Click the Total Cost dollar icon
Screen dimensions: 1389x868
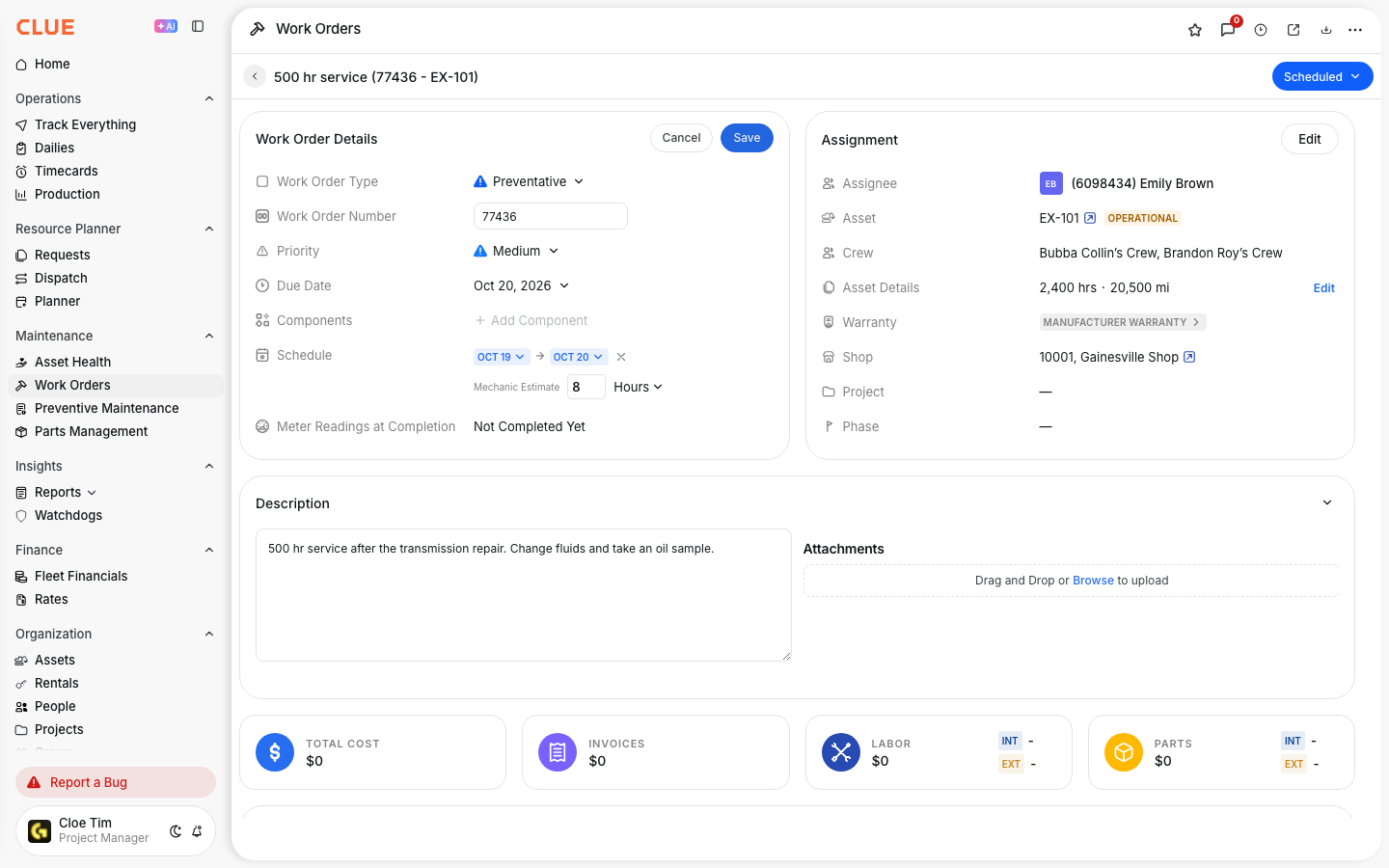(x=275, y=752)
